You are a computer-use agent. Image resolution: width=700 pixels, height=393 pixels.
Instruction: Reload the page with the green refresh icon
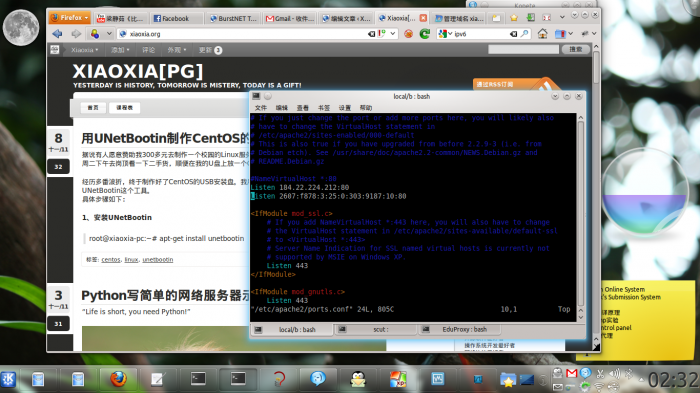425,33
